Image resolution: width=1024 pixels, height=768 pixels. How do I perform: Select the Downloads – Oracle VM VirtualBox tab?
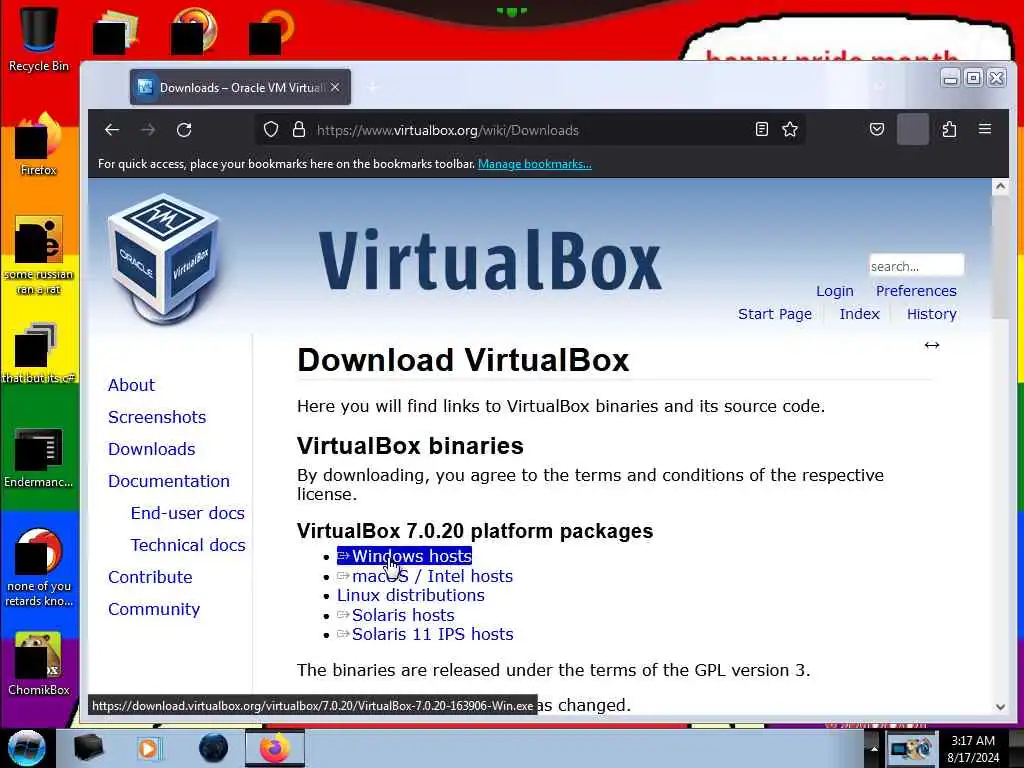(240, 87)
